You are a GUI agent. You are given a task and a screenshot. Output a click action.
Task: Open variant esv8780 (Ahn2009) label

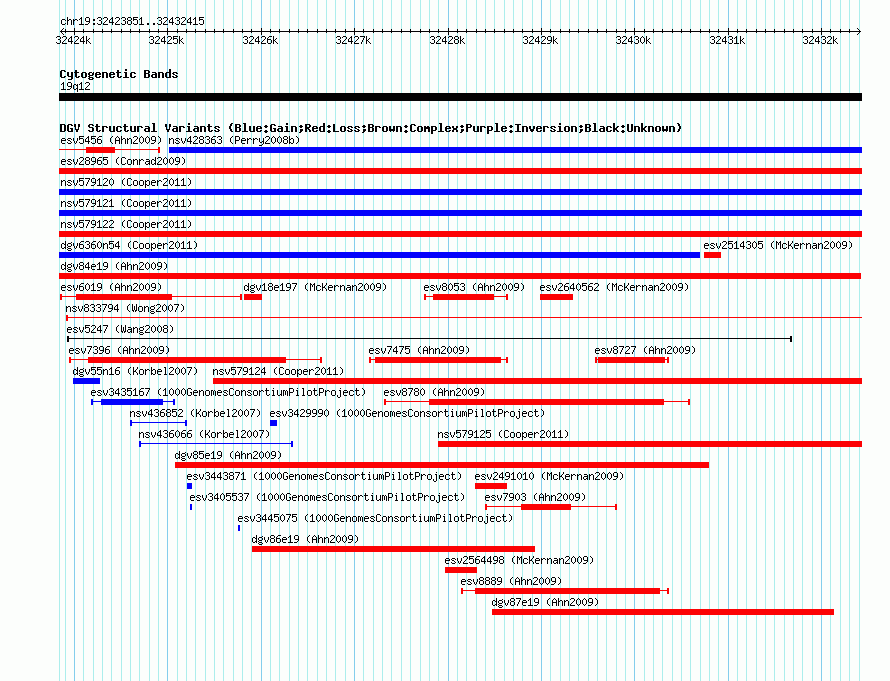pyautogui.click(x=434, y=392)
